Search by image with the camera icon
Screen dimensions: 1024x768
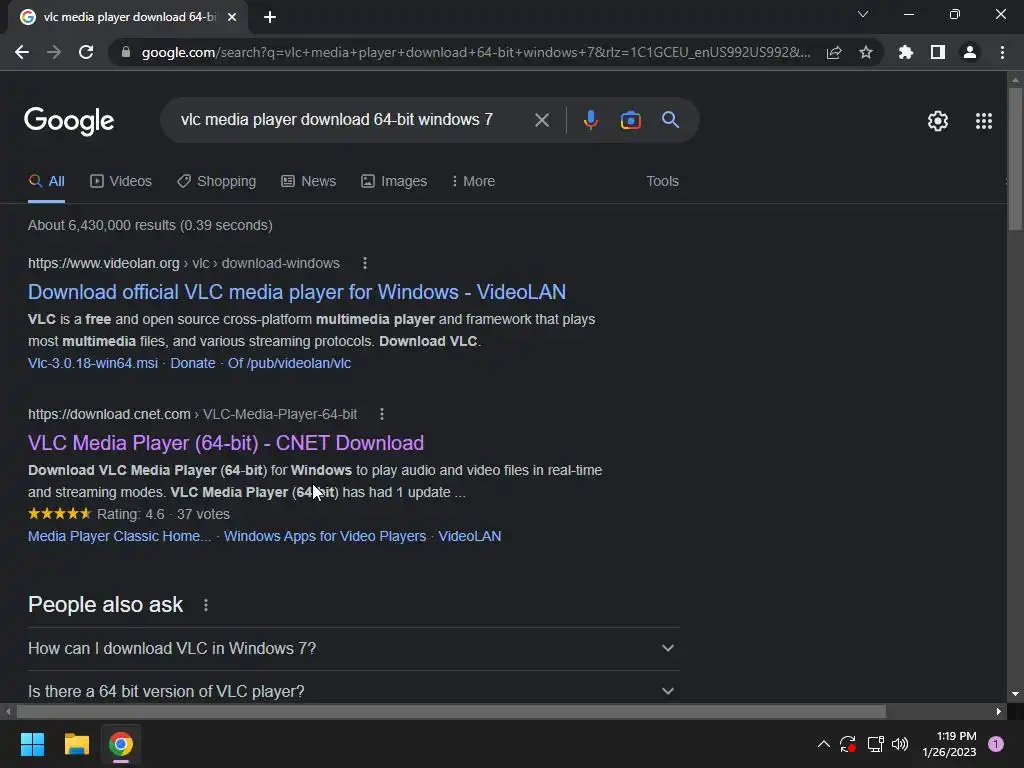point(630,120)
